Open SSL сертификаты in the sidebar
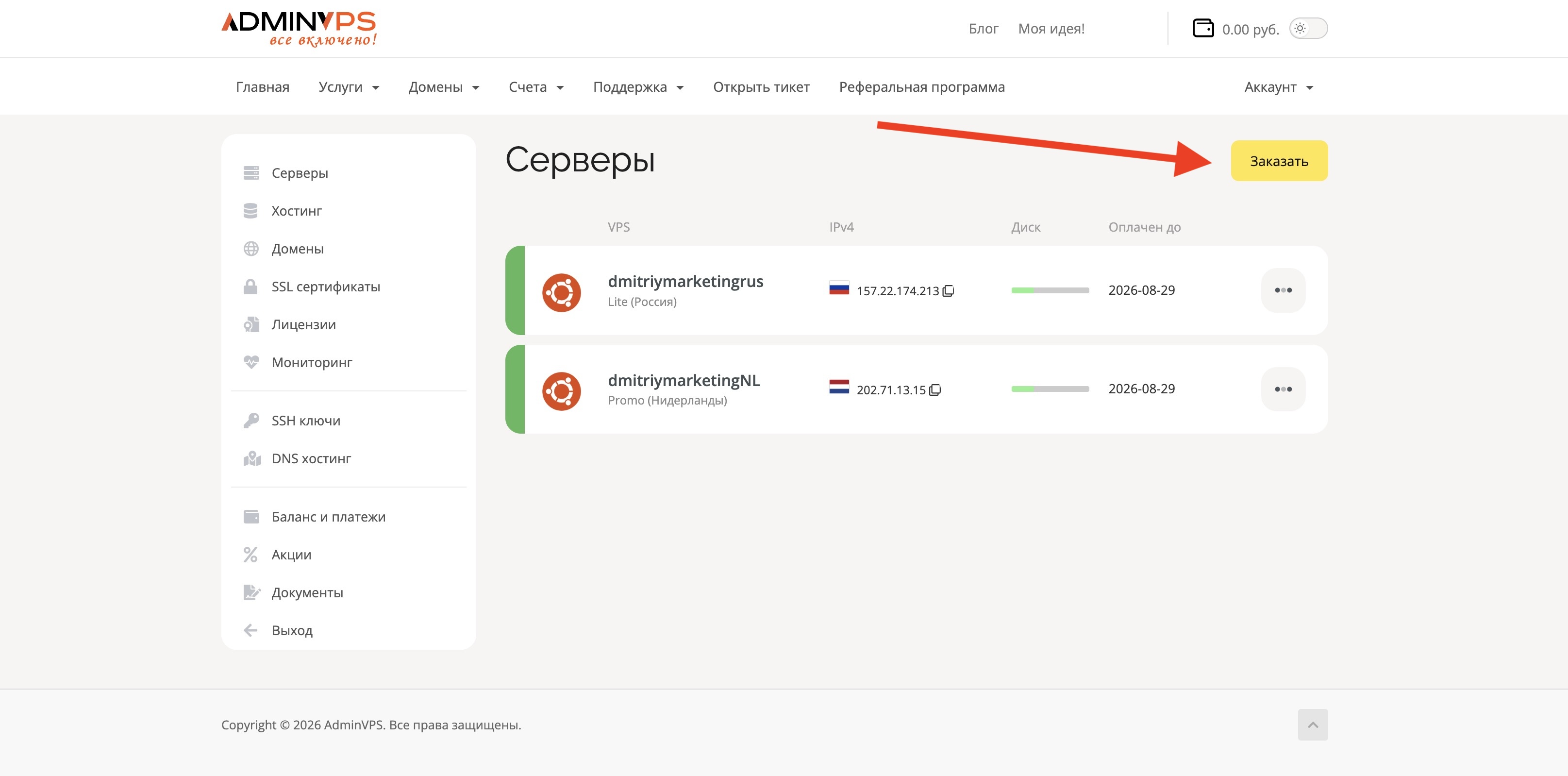Screen dimensions: 1568x776 [x=326, y=287]
